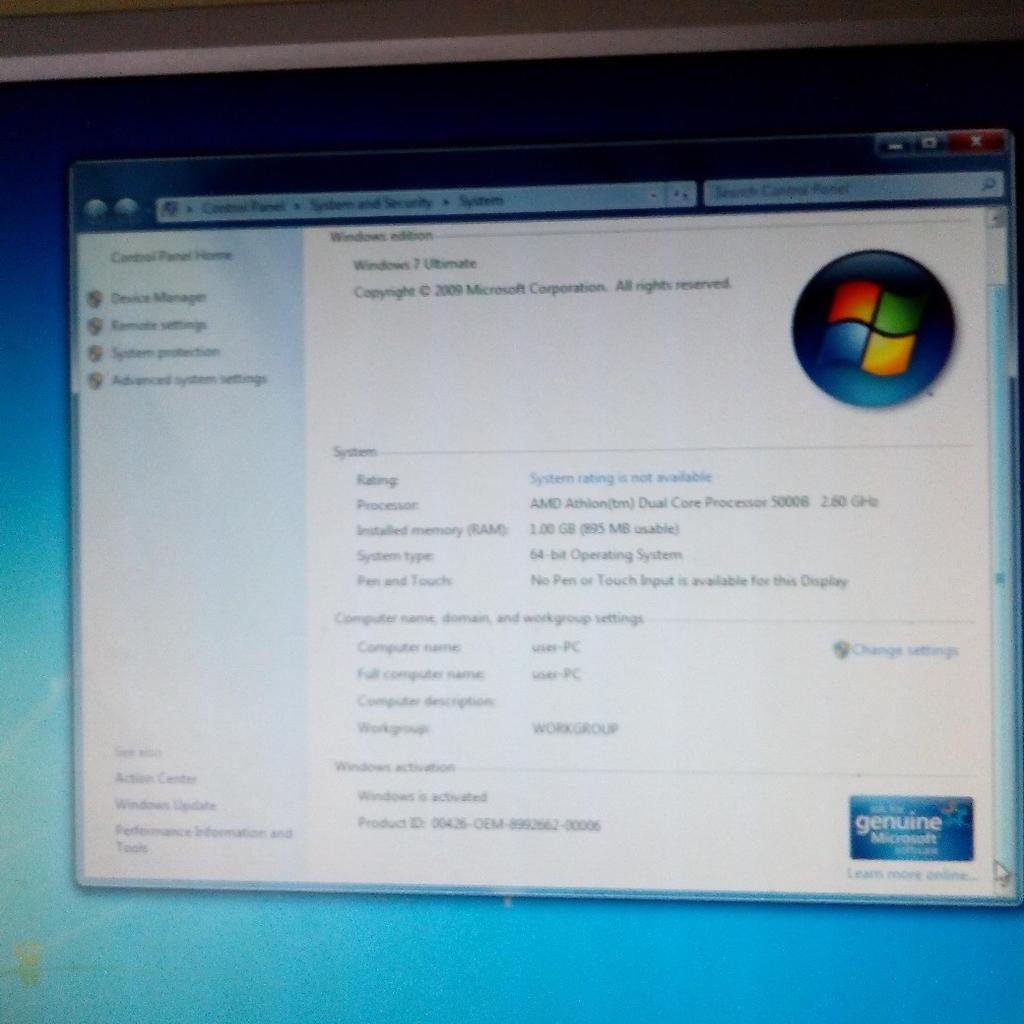Click Windows is activated text

[423, 797]
